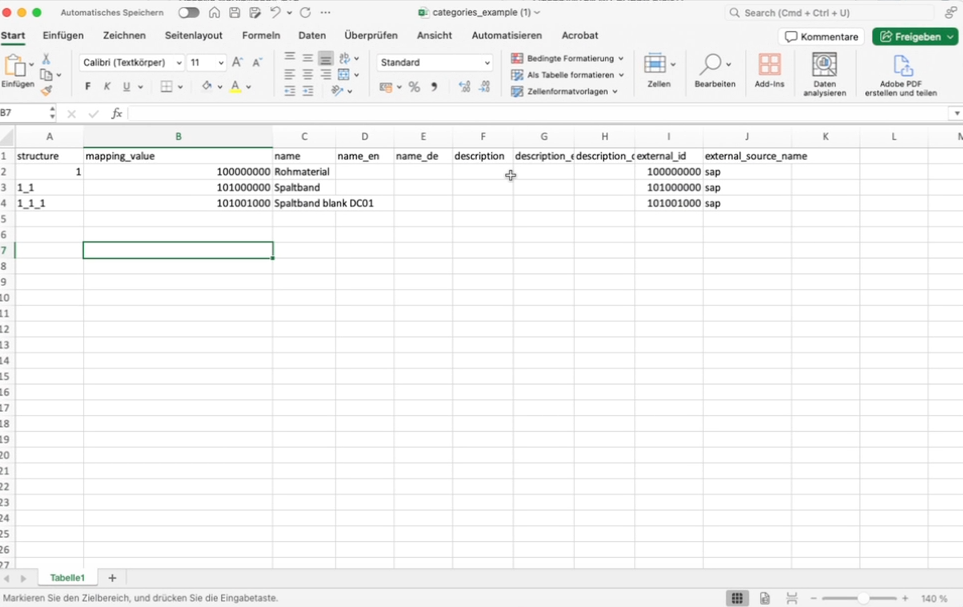Toggle center text horizontally icon
Viewport: 963px width, 607px height.
308,74
